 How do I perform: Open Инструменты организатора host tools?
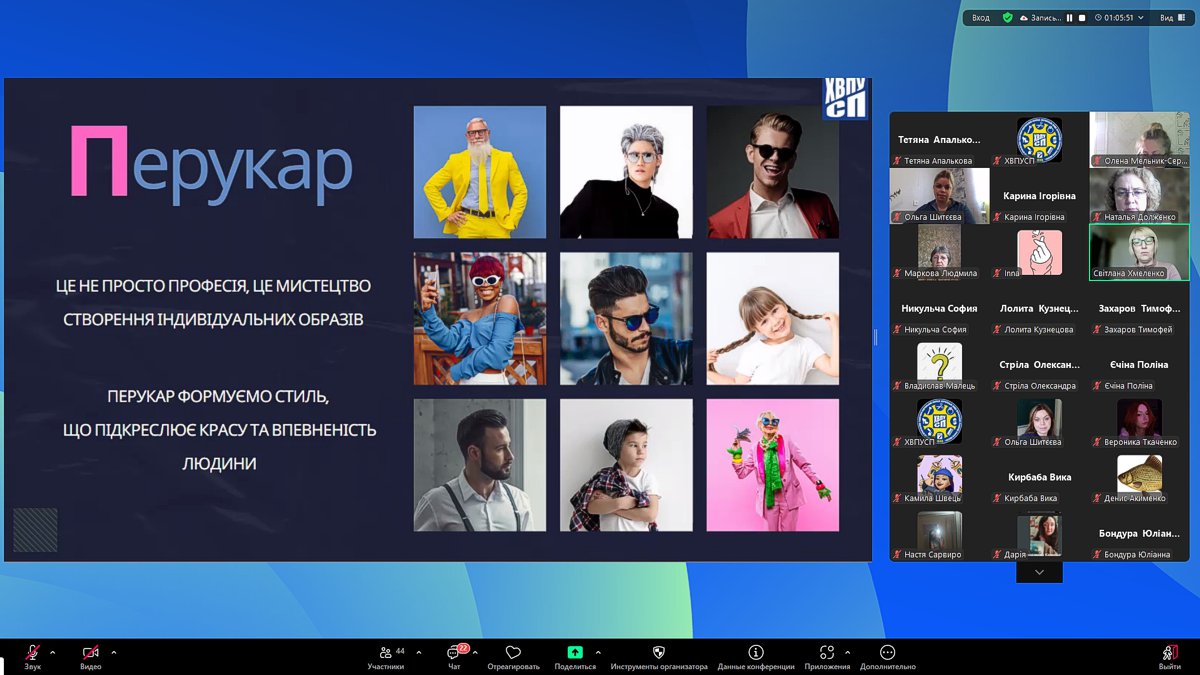click(x=659, y=657)
